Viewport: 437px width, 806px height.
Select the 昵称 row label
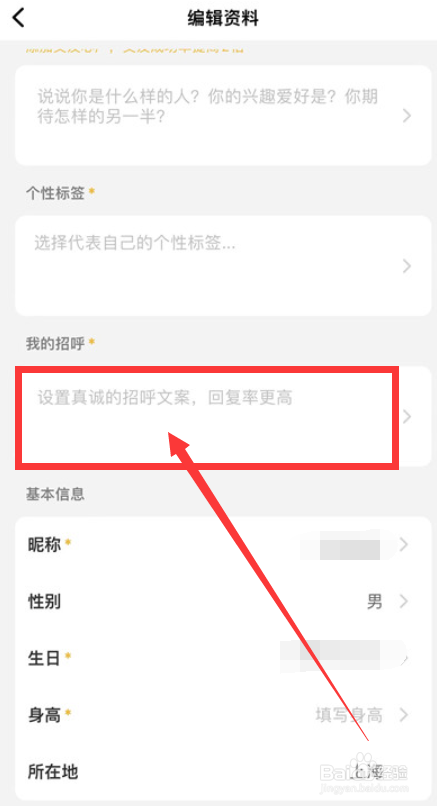coord(44,544)
